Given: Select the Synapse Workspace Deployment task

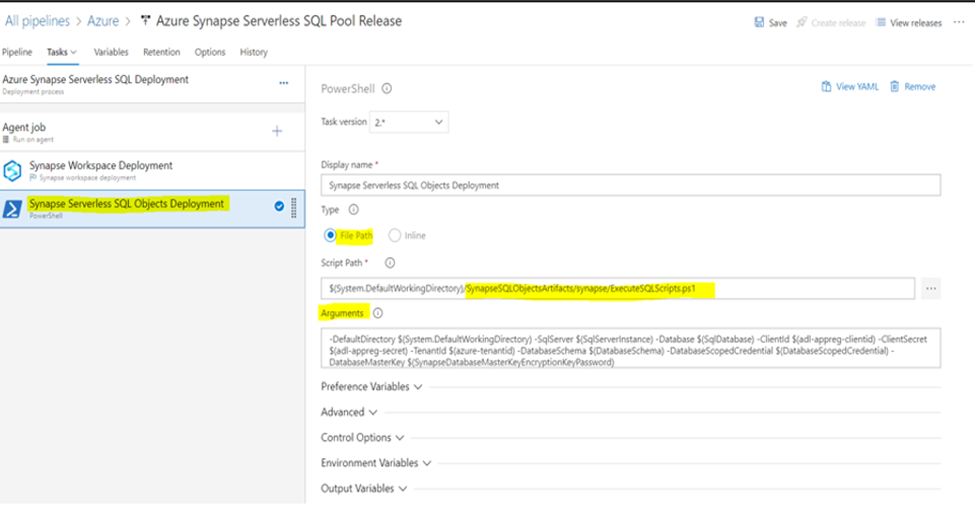Looking at the screenshot, I should pos(152,170).
